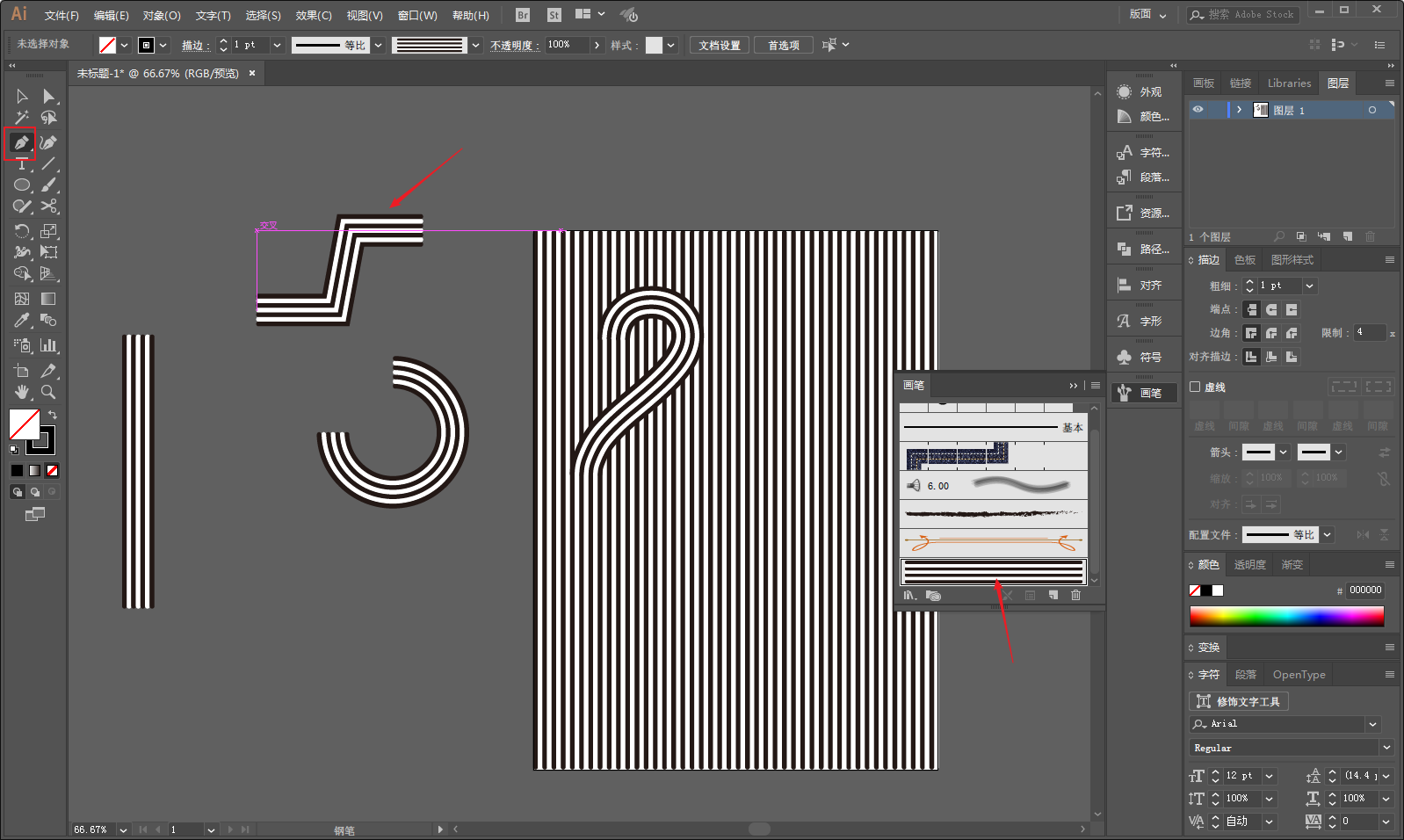Choose the round join corner option
The image size is (1404, 840).
(x=1271, y=333)
